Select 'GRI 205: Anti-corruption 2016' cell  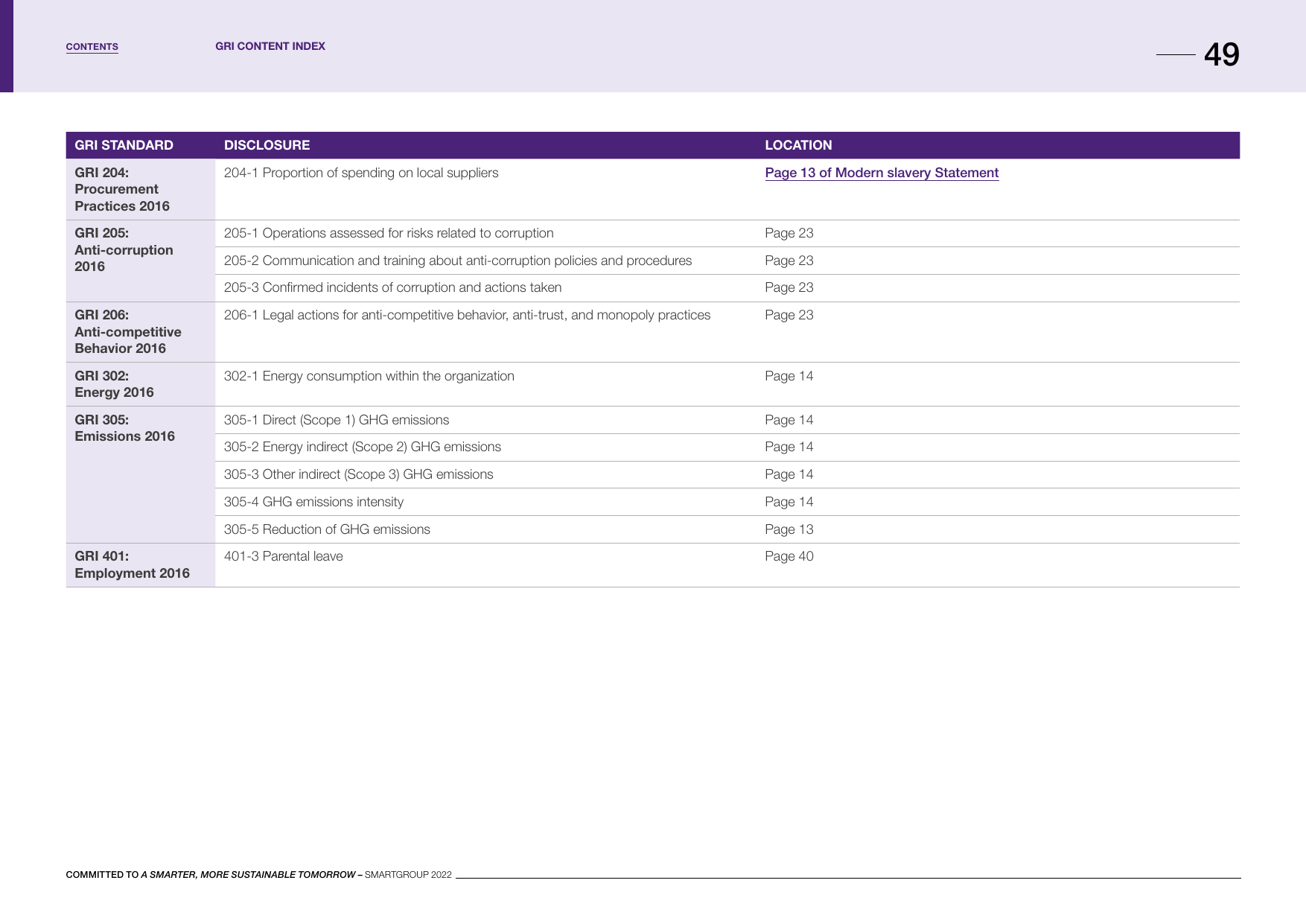(x=141, y=261)
